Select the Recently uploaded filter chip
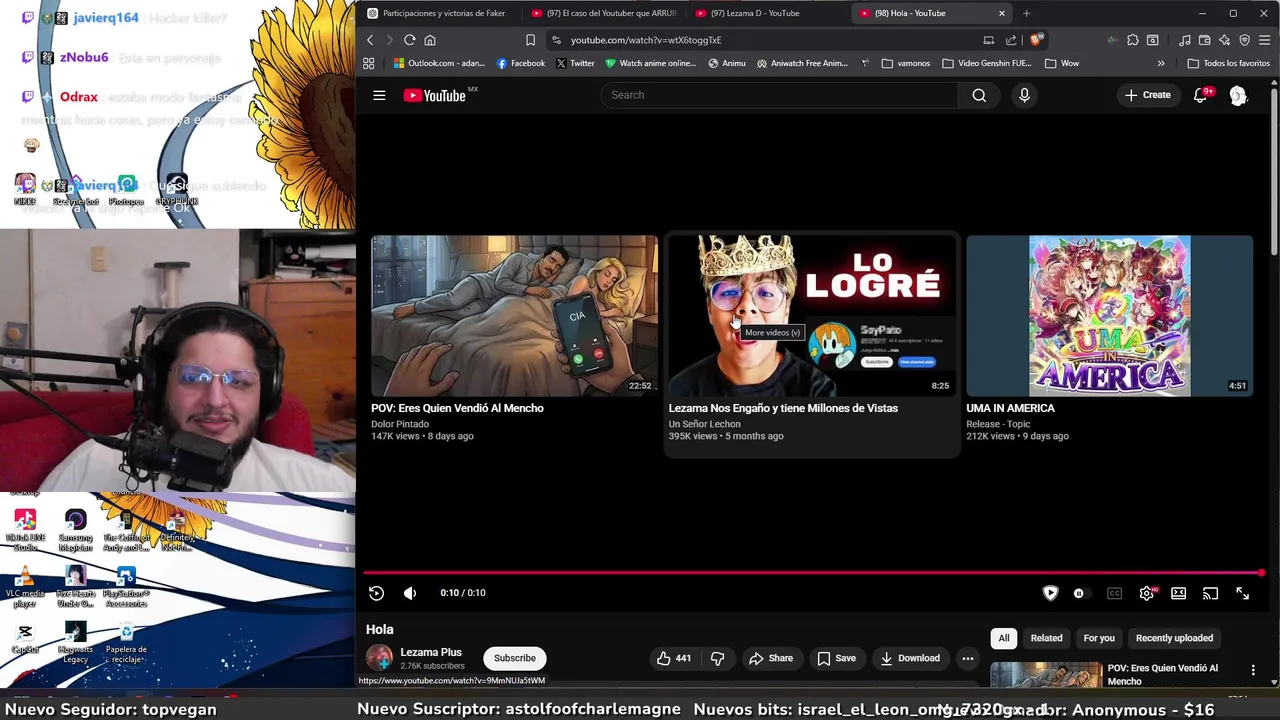The image size is (1280, 720). (1174, 638)
